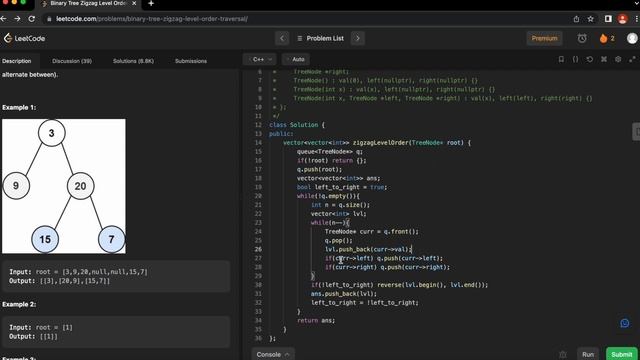Open the timer alarm clock icon
The width and height of the screenshot is (640, 360).
click(582, 38)
